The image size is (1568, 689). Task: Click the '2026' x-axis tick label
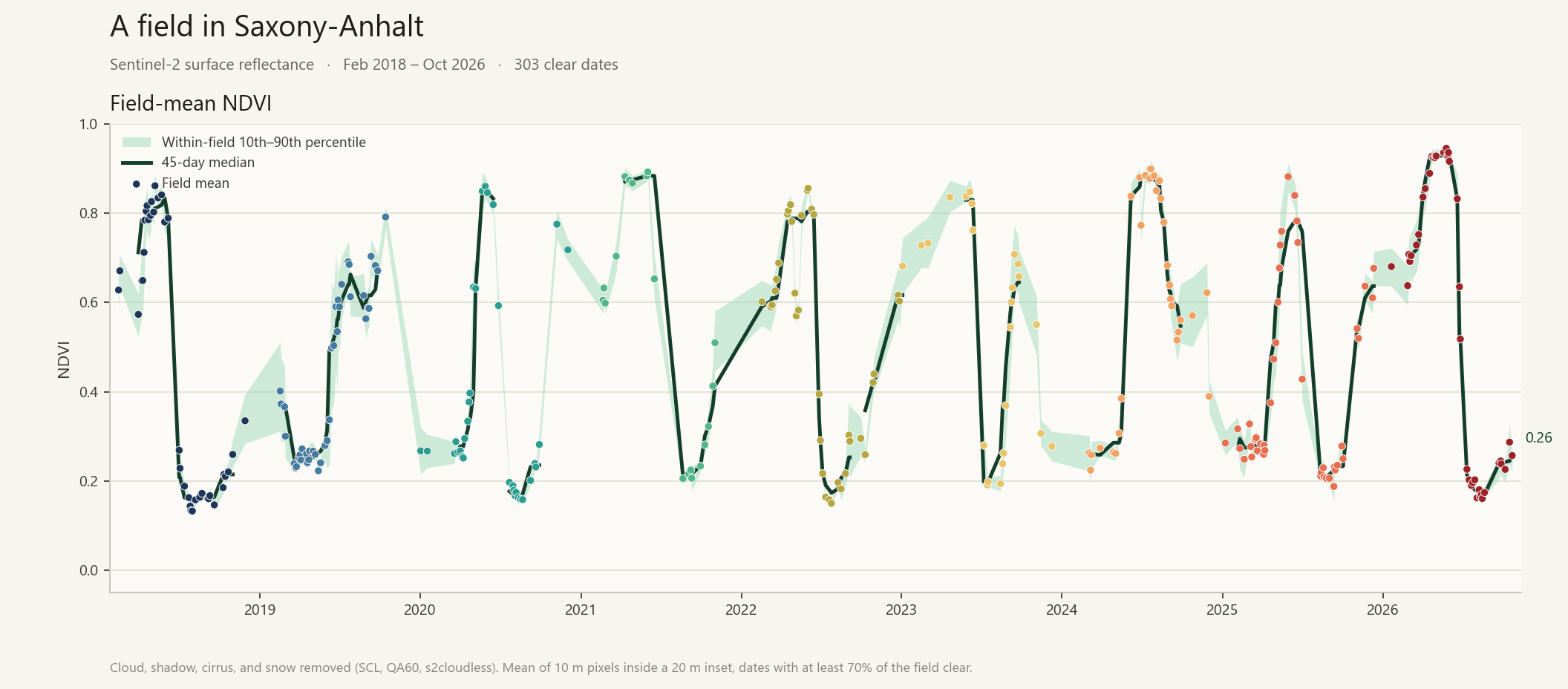click(1382, 610)
